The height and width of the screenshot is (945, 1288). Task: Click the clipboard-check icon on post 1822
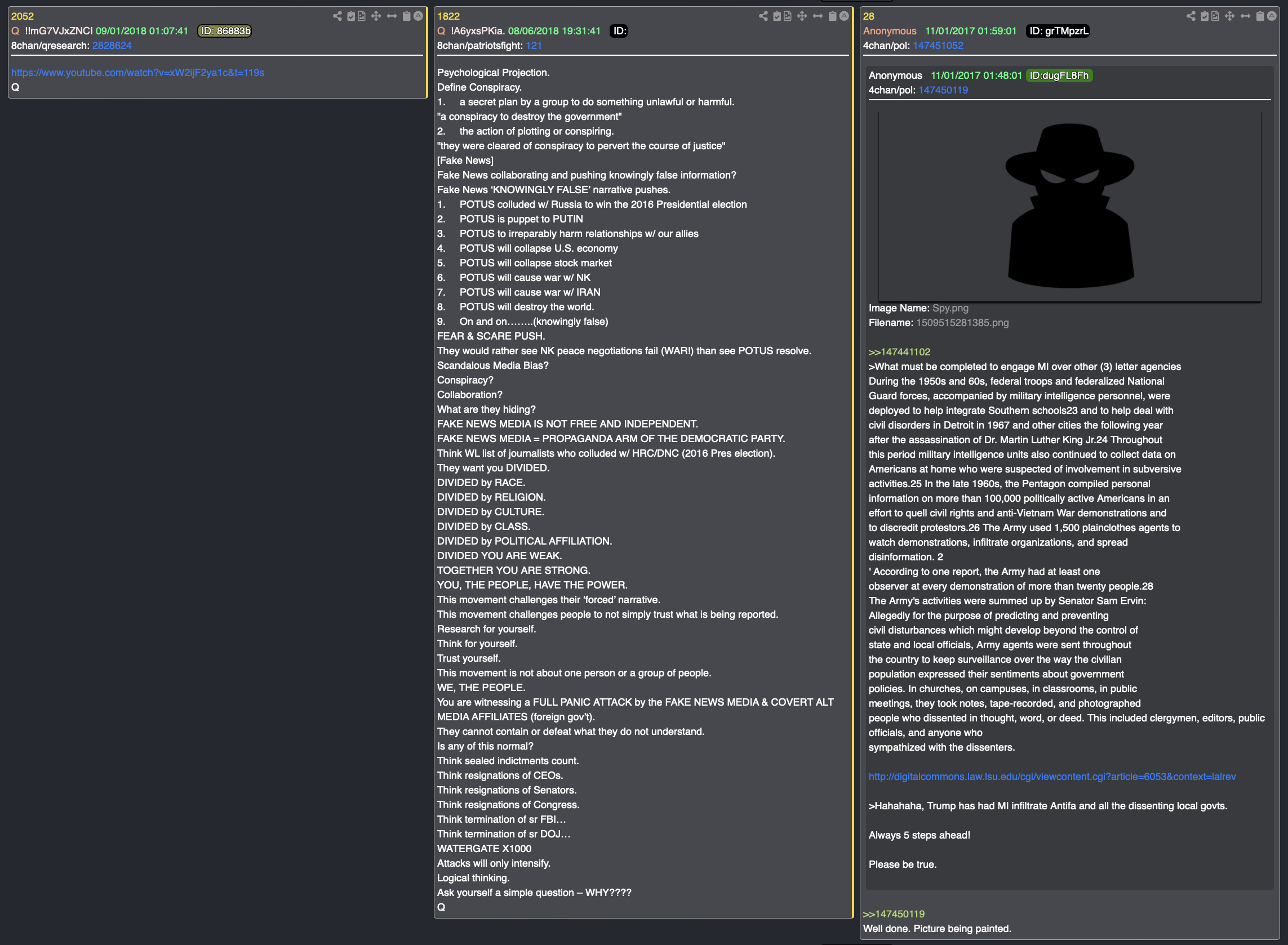click(777, 16)
